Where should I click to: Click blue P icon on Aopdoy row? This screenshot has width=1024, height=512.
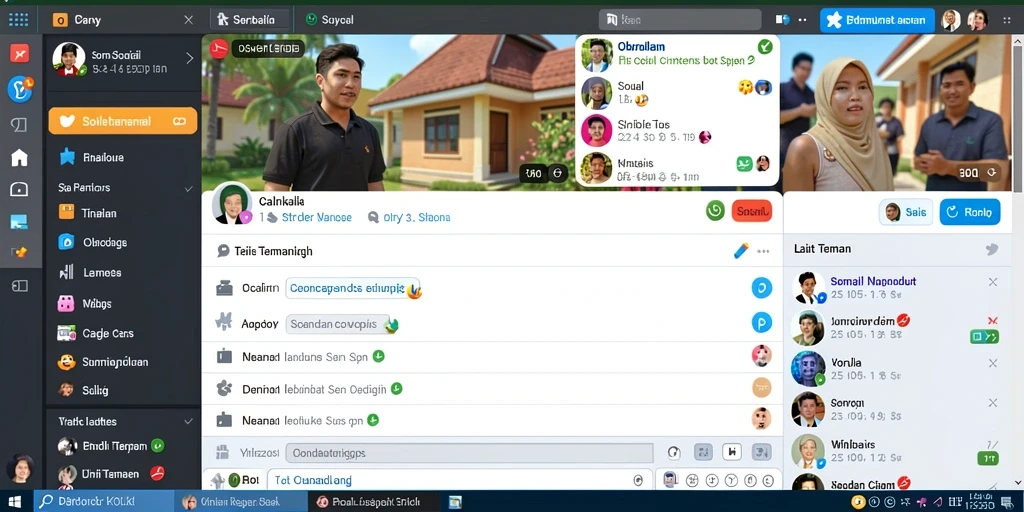761,323
